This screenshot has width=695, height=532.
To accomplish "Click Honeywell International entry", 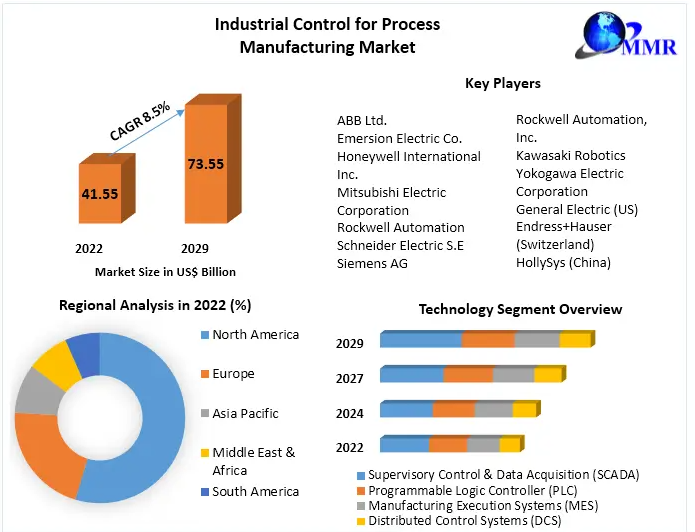I will tap(409, 165).
